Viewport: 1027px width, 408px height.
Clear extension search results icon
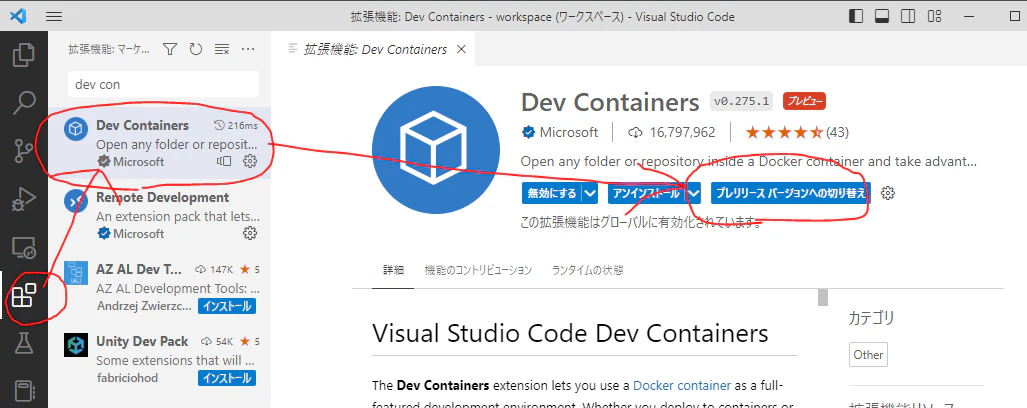click(222, 49)
